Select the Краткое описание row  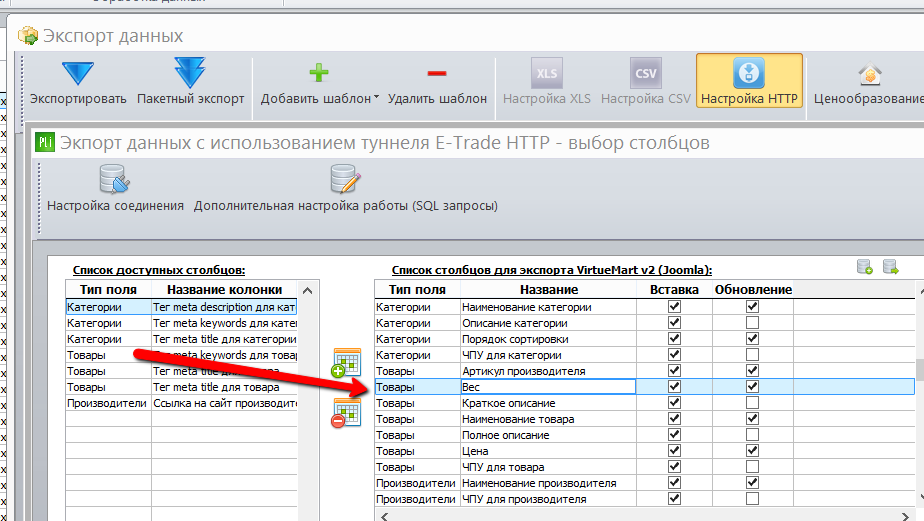pos(644,403)
